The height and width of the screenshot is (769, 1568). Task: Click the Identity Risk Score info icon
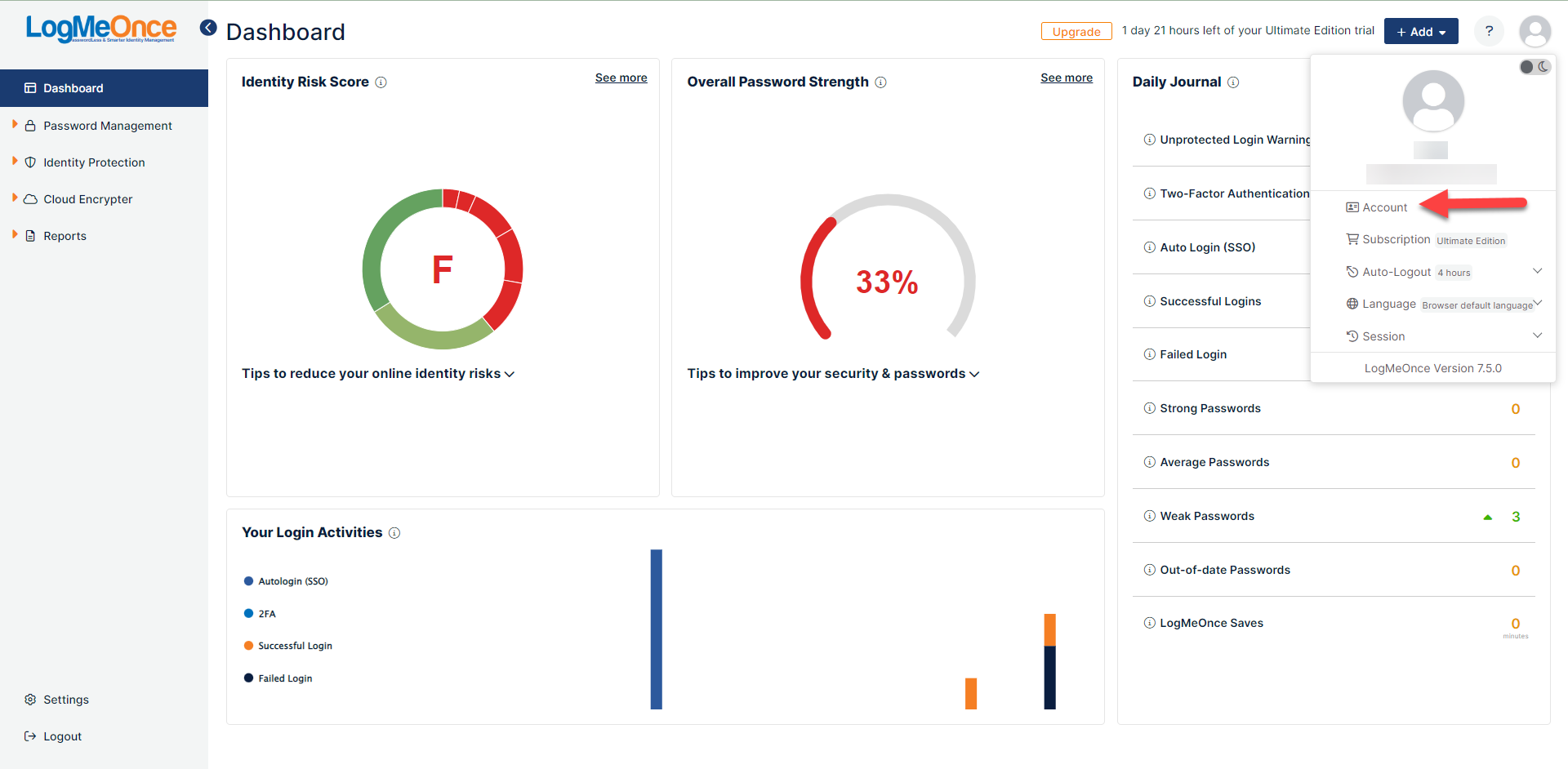(x=381, y=82)
